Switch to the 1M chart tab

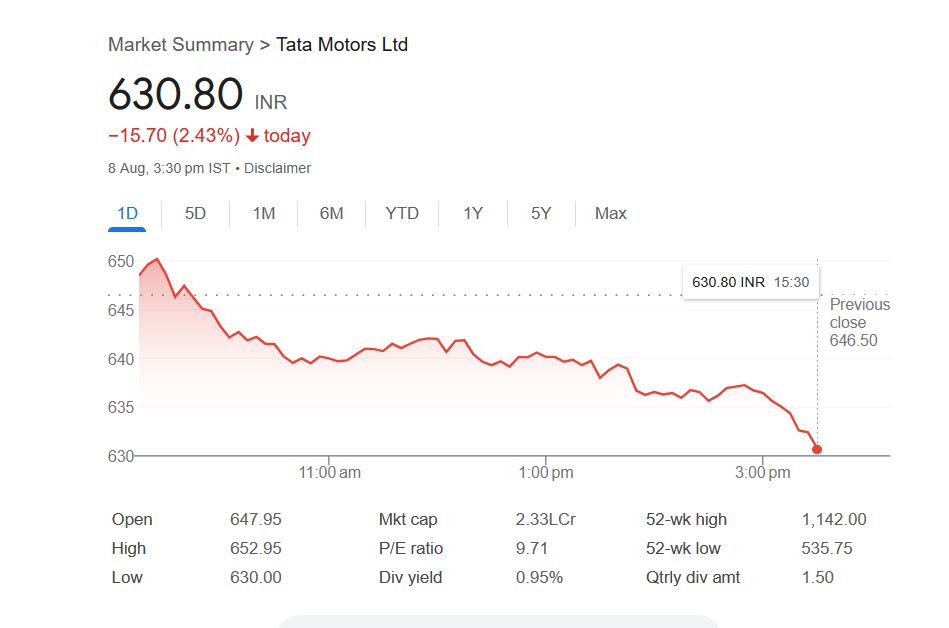[x=264, y=213]
